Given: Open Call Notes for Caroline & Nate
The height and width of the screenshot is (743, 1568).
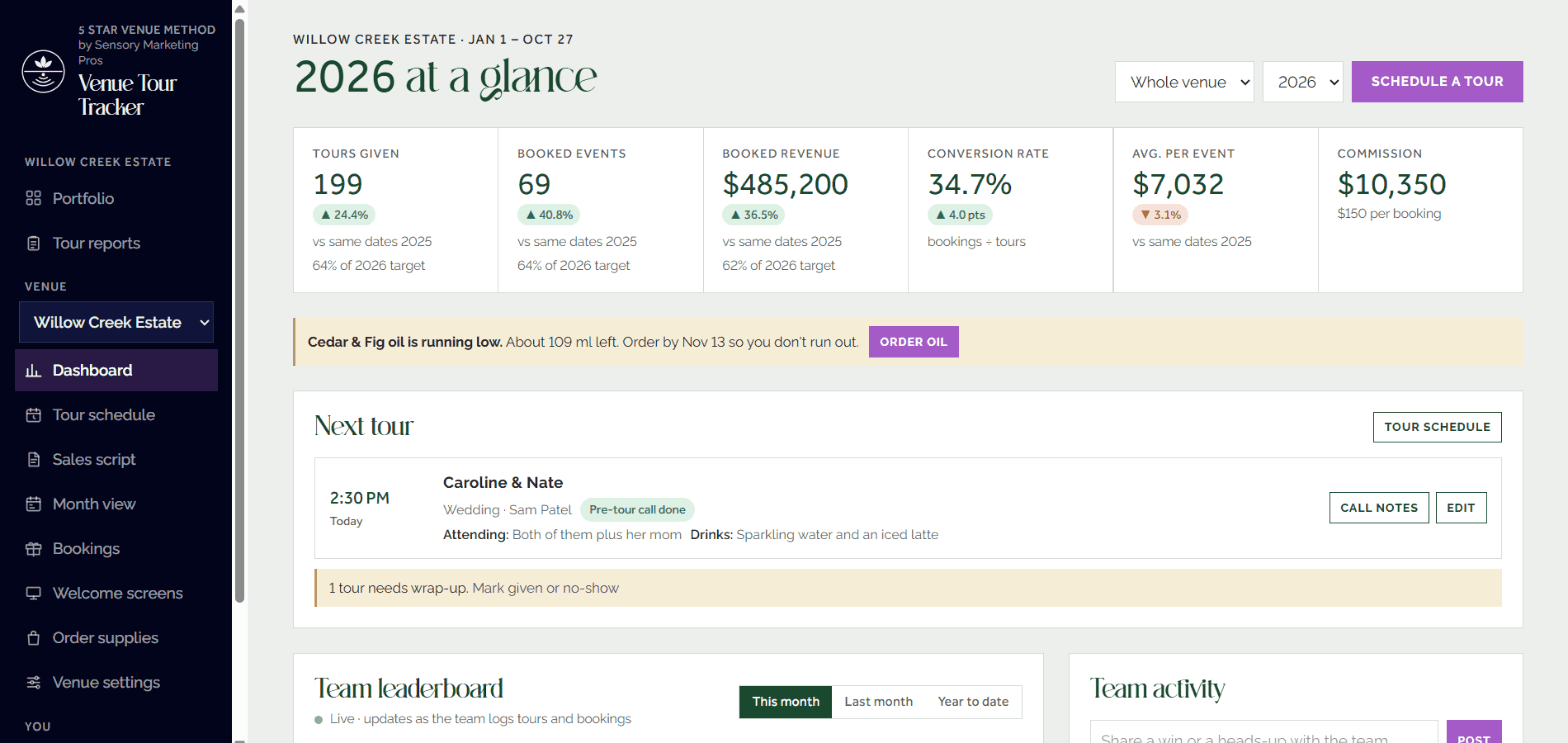Looking at the screenshot, I should pyautogui.click(x=1379, y=508).
